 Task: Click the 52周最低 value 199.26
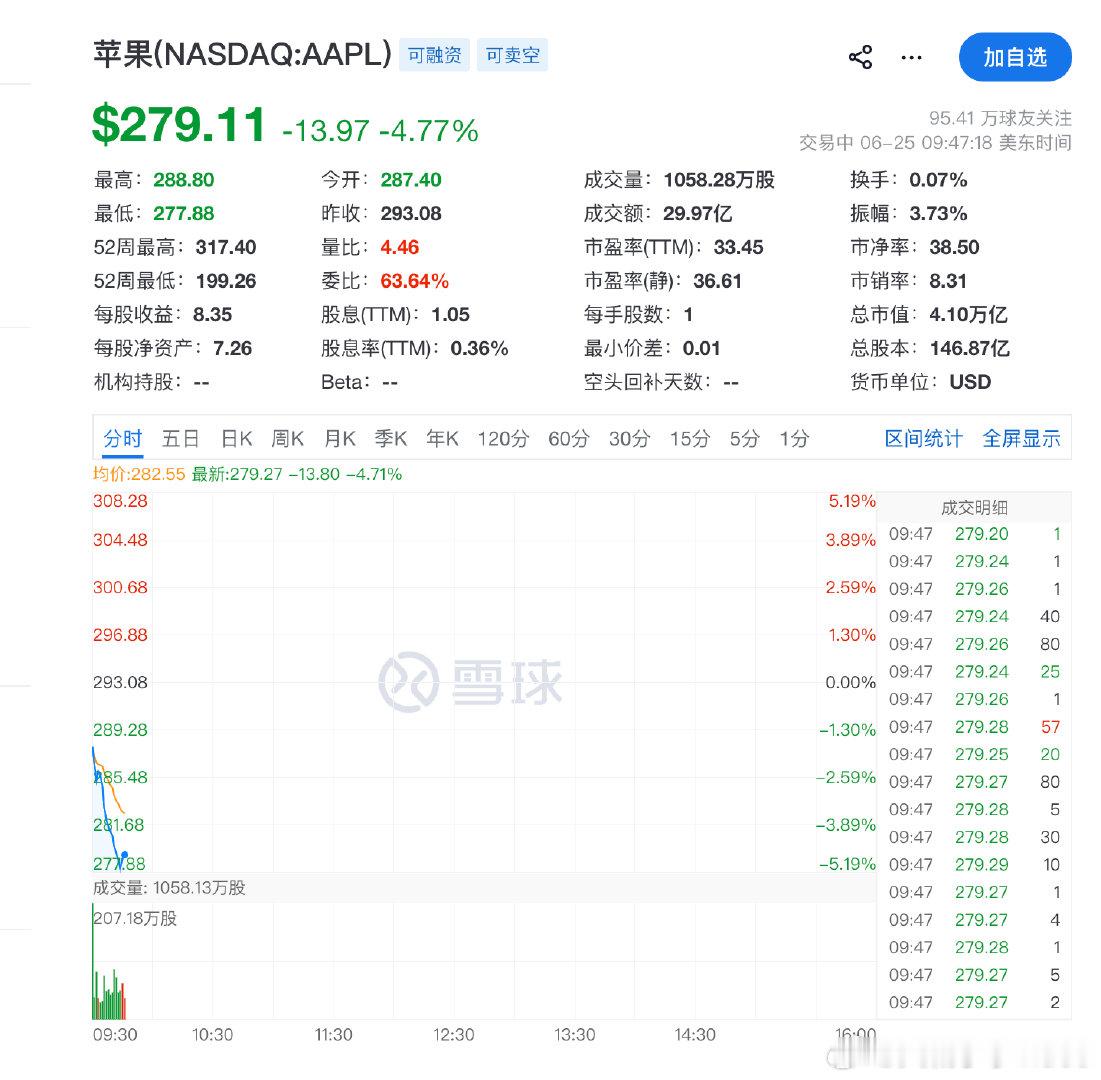pyautogui.click(x=225, y=281)
